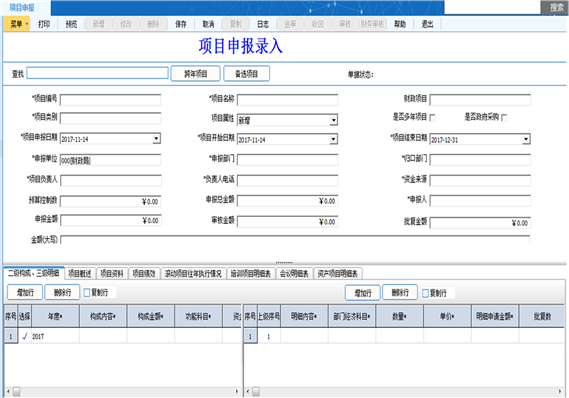Screen dimensions: 569x398
Task: Focus the 申报部门 input field
Action: [x=287, y=160]
